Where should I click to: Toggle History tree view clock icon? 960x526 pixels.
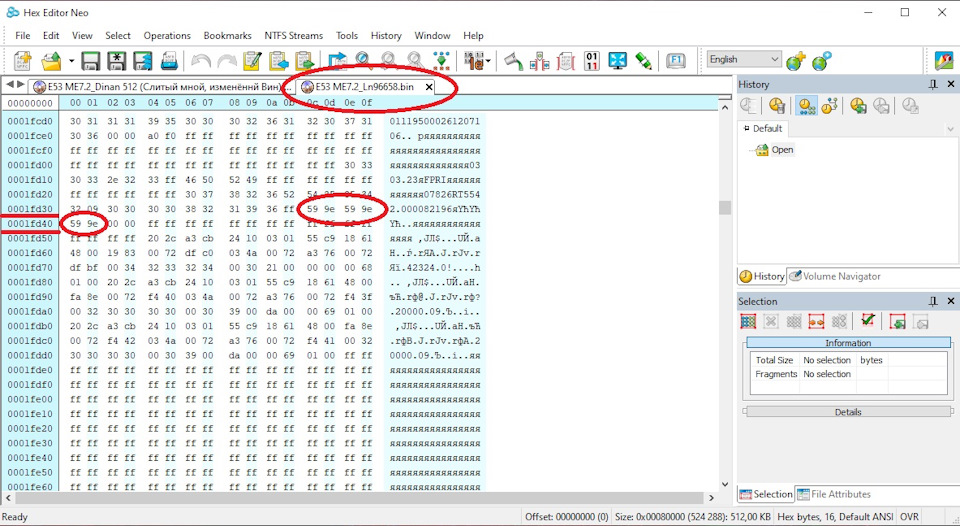829,106
